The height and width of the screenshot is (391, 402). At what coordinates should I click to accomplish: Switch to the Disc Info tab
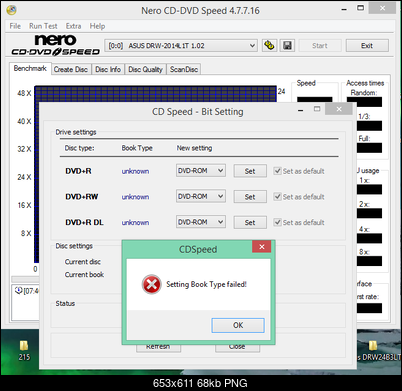(x=108, y=69)
